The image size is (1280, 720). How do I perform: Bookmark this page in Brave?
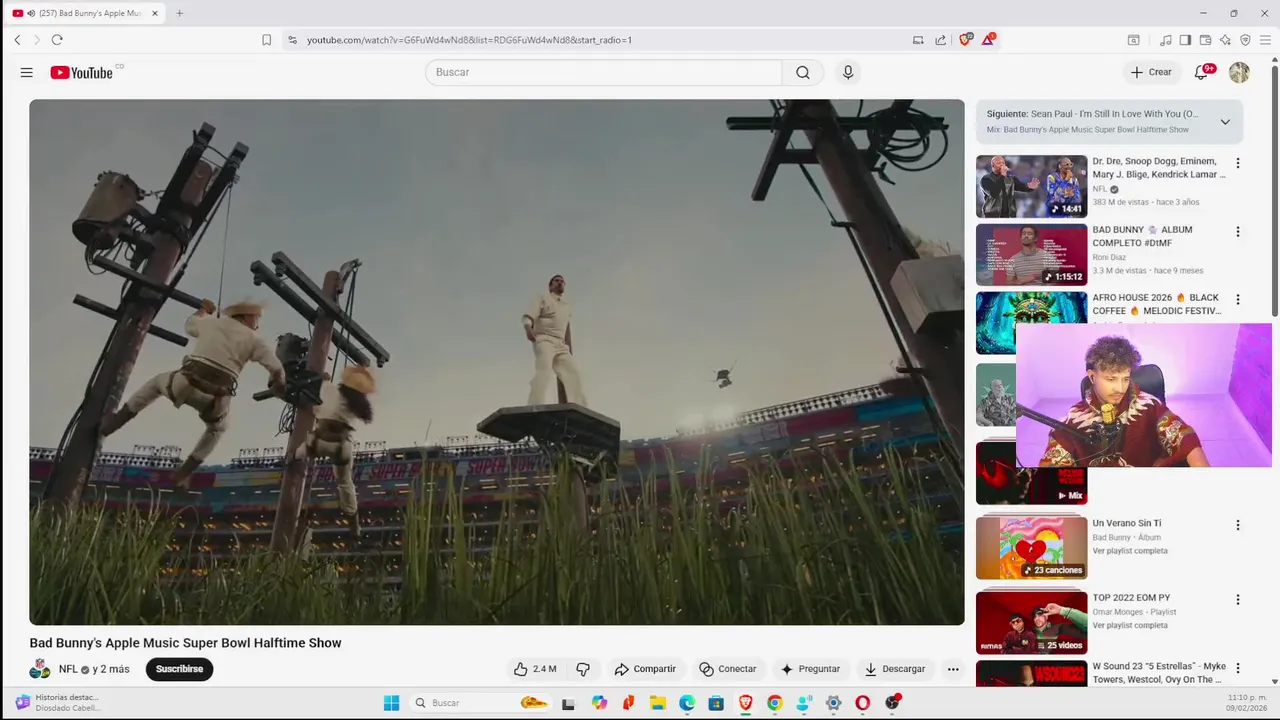266,40
